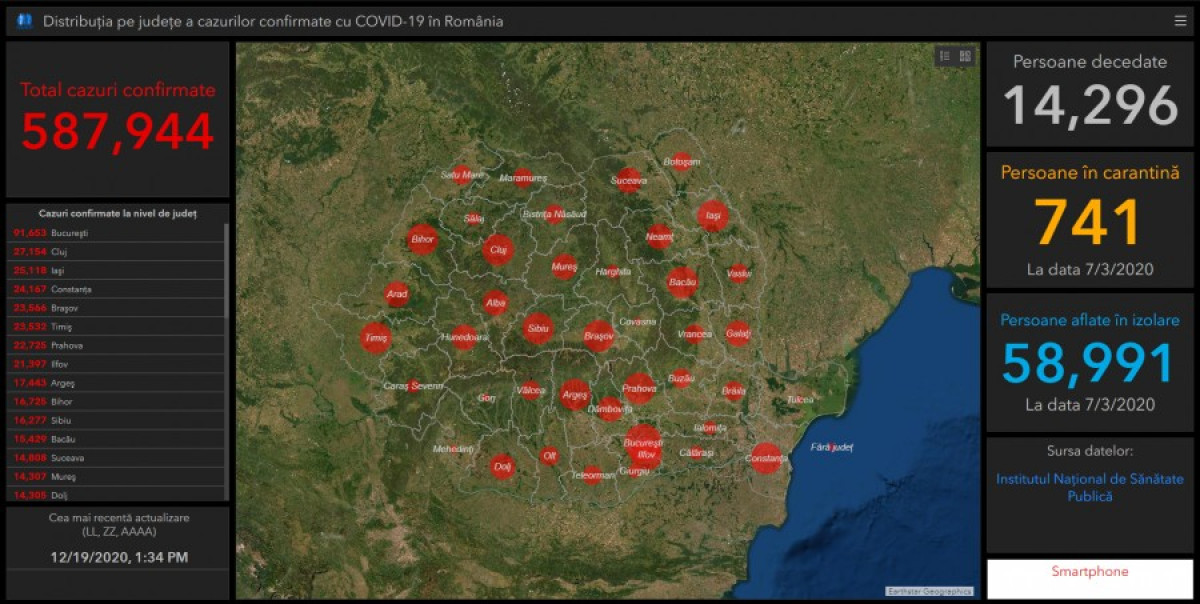Open the hamburger menu in the header
The height and width of the screenshot is (604, 1200).
(1181, 21)
